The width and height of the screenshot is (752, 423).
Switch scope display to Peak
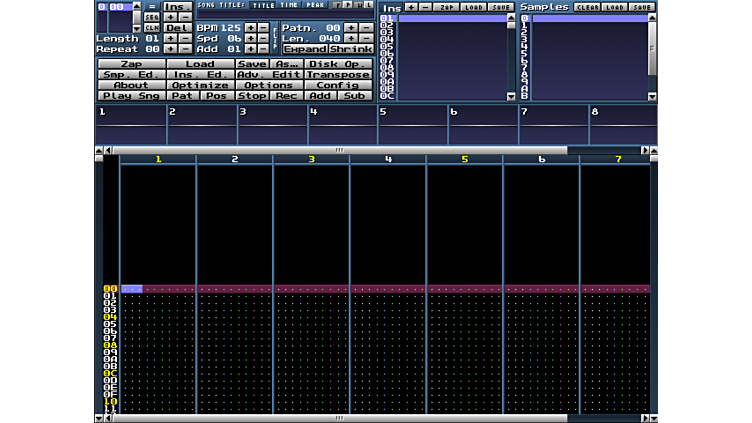coord(314,5)
